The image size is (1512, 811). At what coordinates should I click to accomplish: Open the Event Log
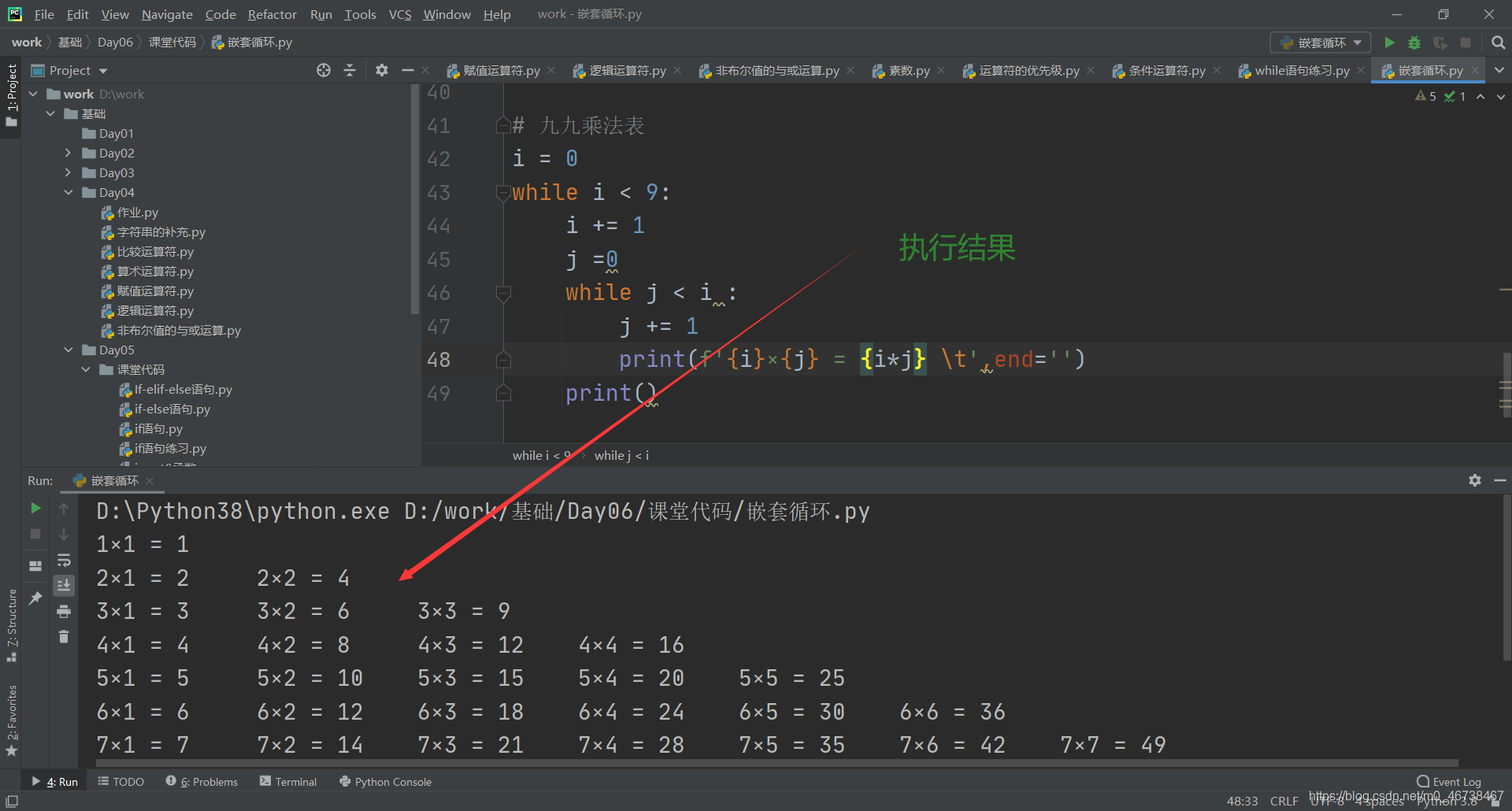click(1449, 782)
